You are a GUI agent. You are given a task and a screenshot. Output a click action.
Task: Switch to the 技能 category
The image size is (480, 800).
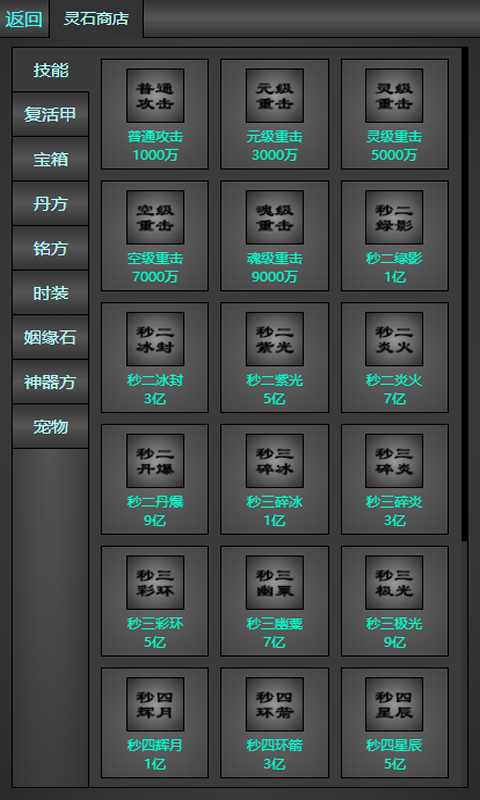tap(50, 70)
